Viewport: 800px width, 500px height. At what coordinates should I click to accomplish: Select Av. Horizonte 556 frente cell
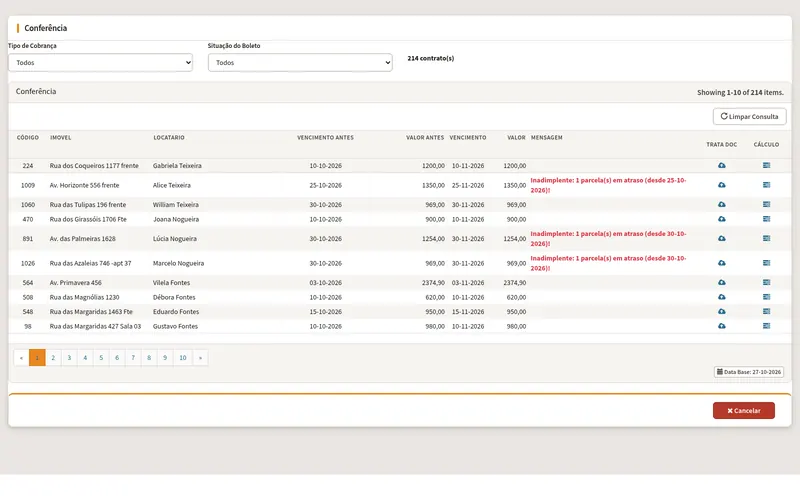coord(84,185)
